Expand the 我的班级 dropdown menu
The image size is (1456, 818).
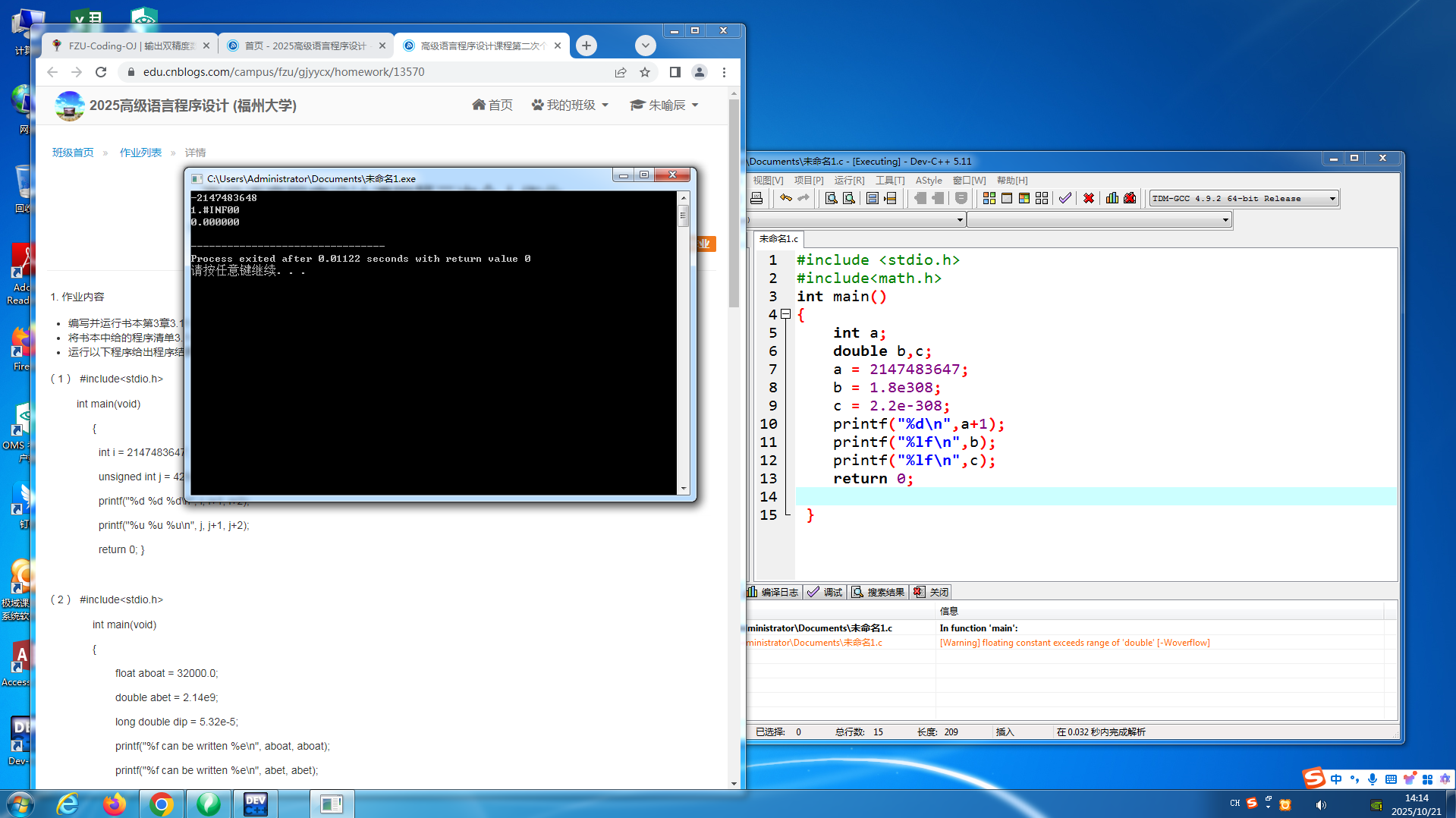tap(571, 105)
